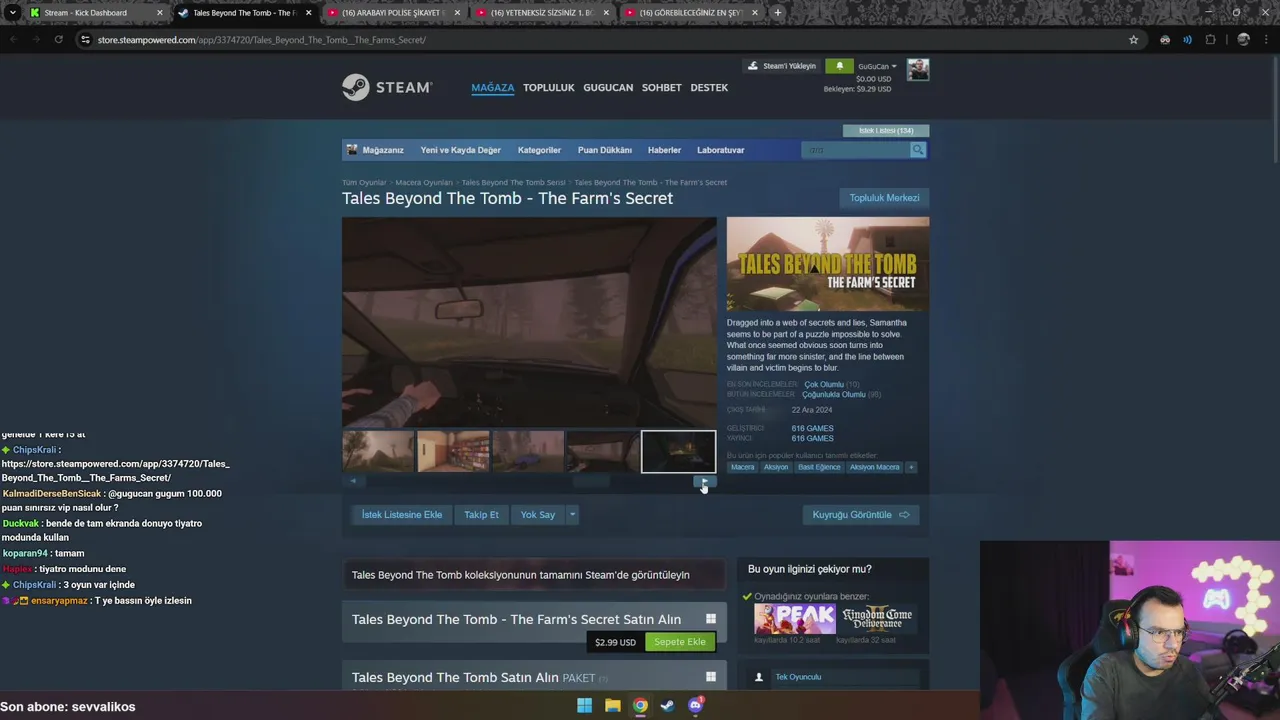Go to the TOPLULUK header tab

[548, 88]
